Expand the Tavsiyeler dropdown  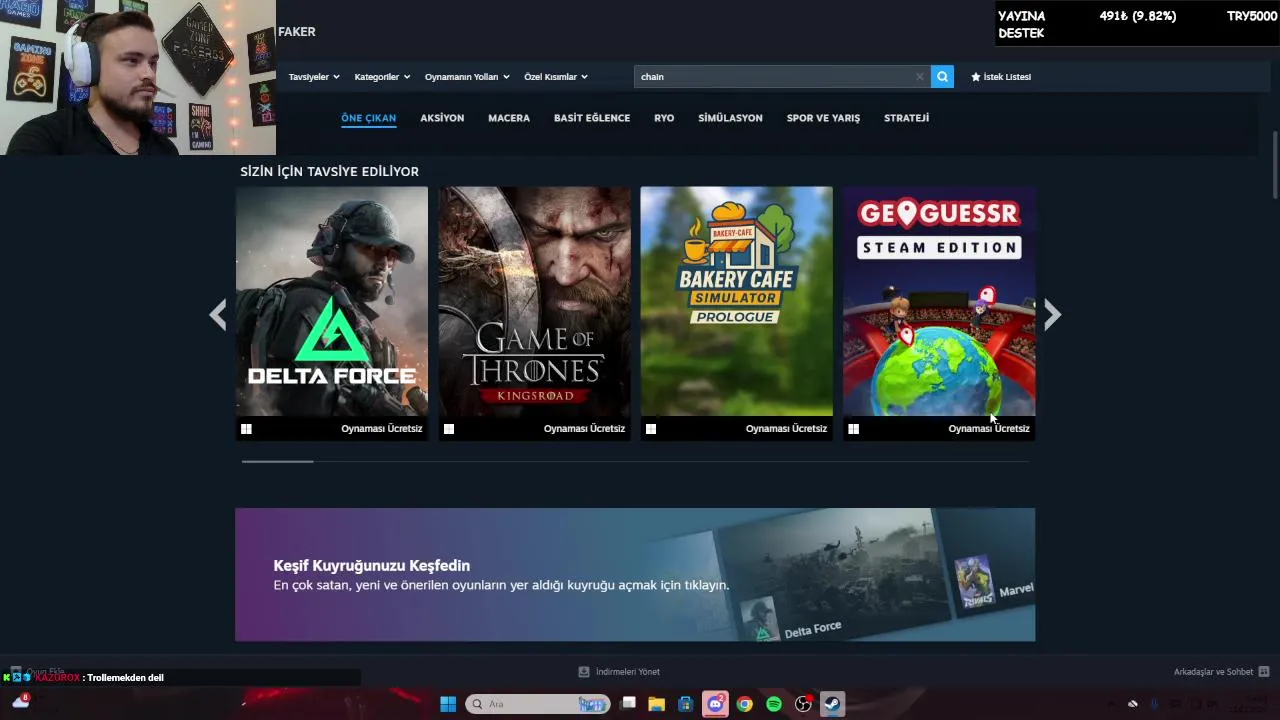(314, 77)
